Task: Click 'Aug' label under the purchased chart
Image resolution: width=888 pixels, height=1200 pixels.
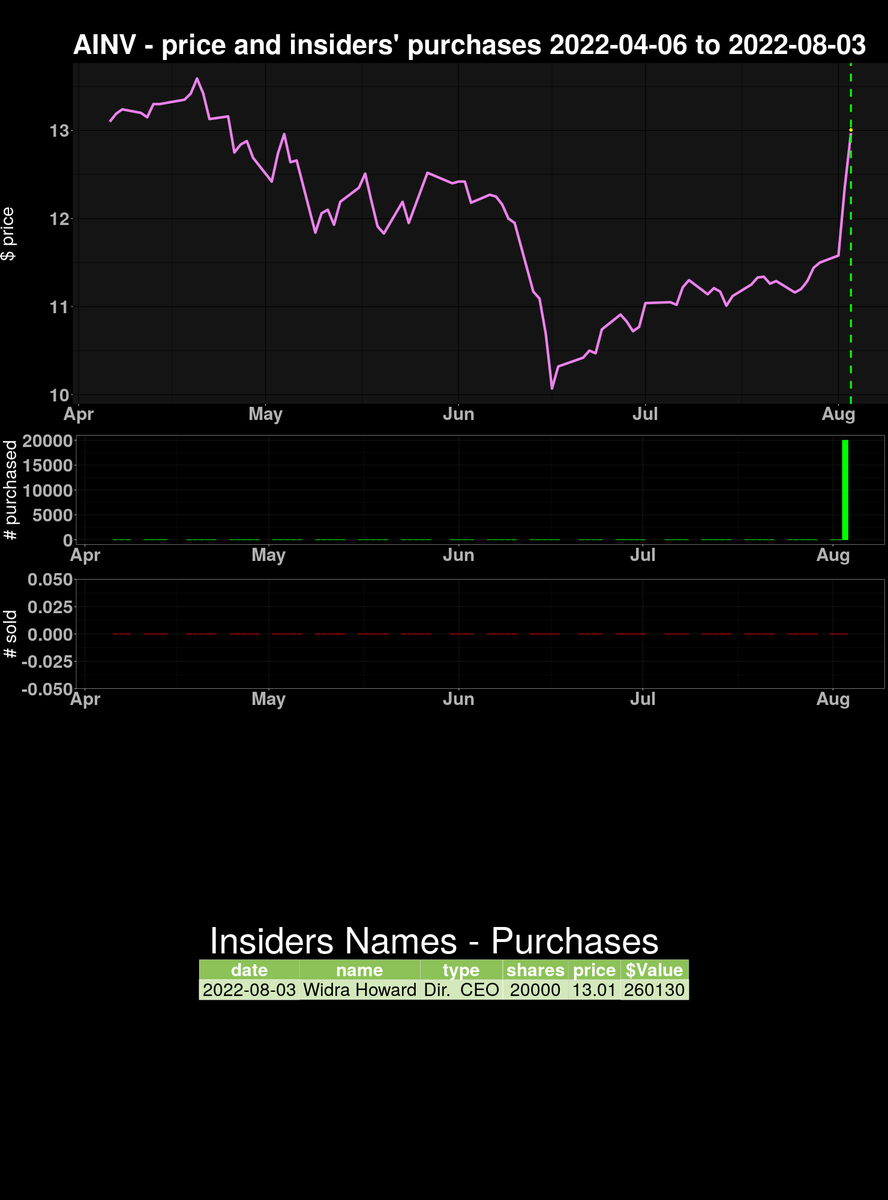Action: pos(833,555)
